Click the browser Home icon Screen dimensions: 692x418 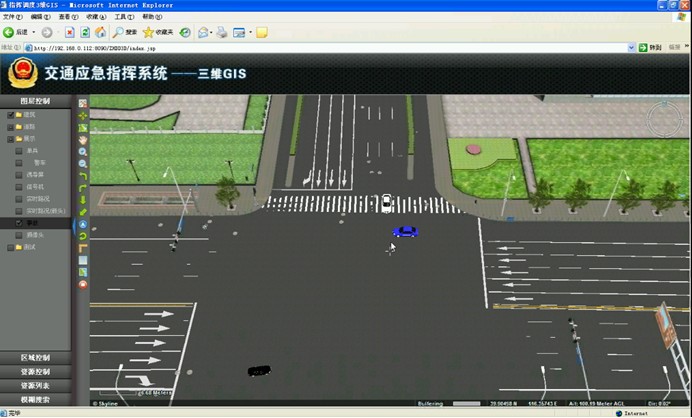coord(101,32)
